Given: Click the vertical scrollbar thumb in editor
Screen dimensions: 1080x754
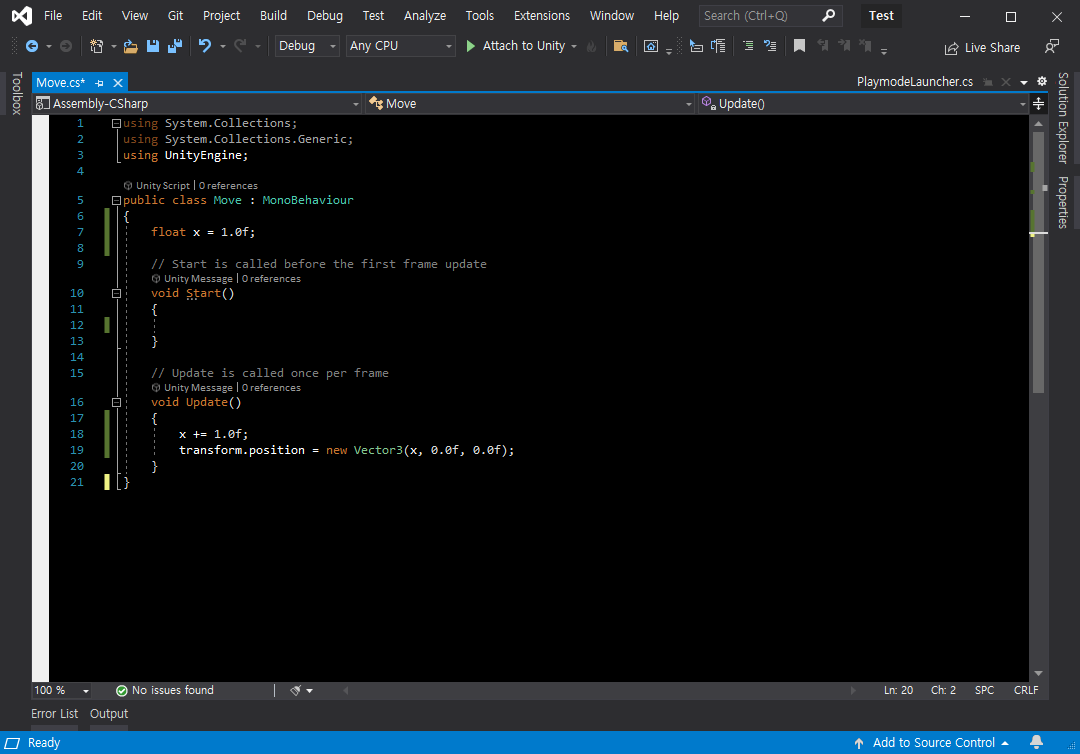Looking at the screenshot, I should point(1039,262).
